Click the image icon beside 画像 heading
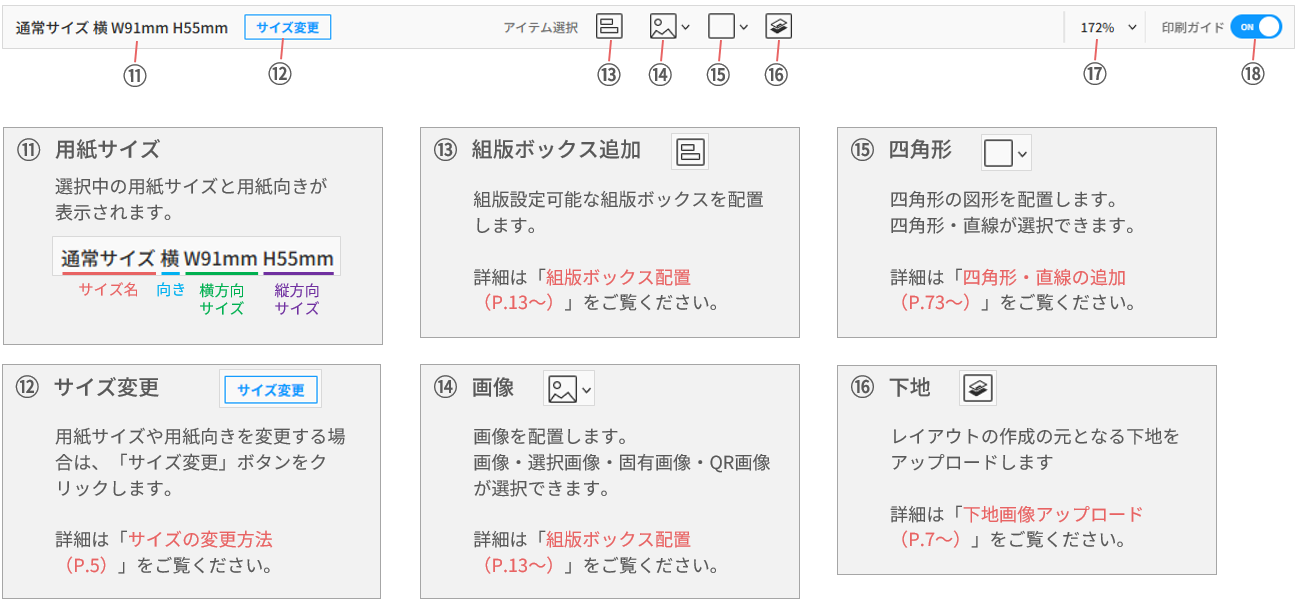This screenshot has width=1300, height=605. pos(562,389)
